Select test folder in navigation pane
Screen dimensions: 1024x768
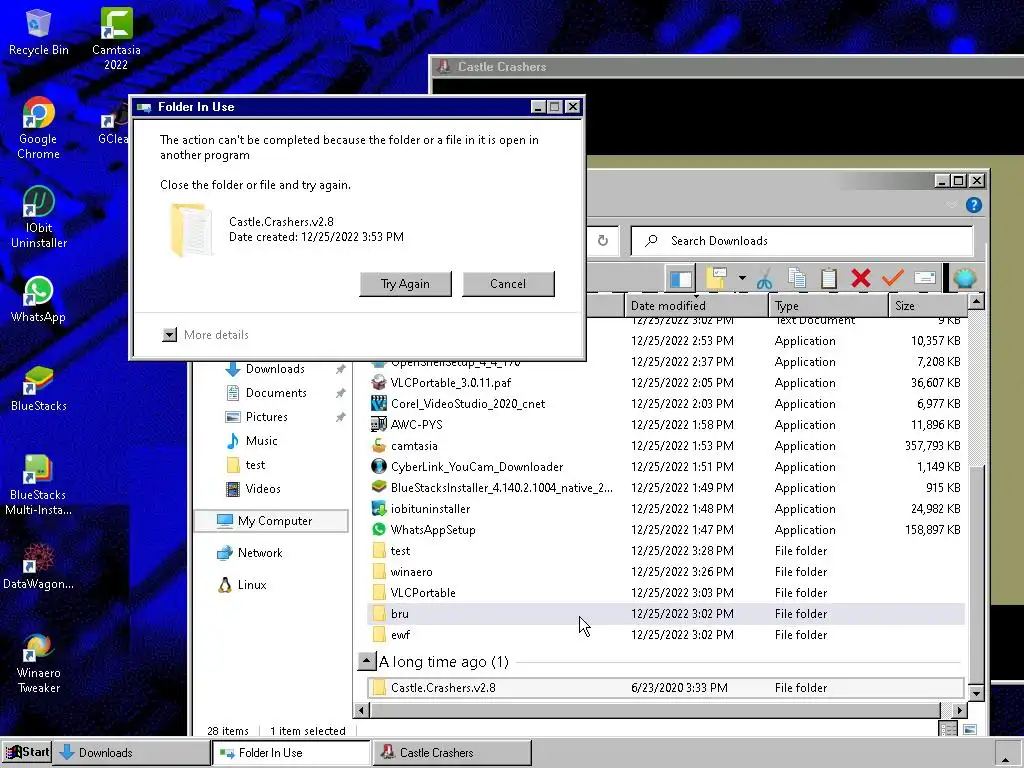pyautogui.click(x=255, y=465)
